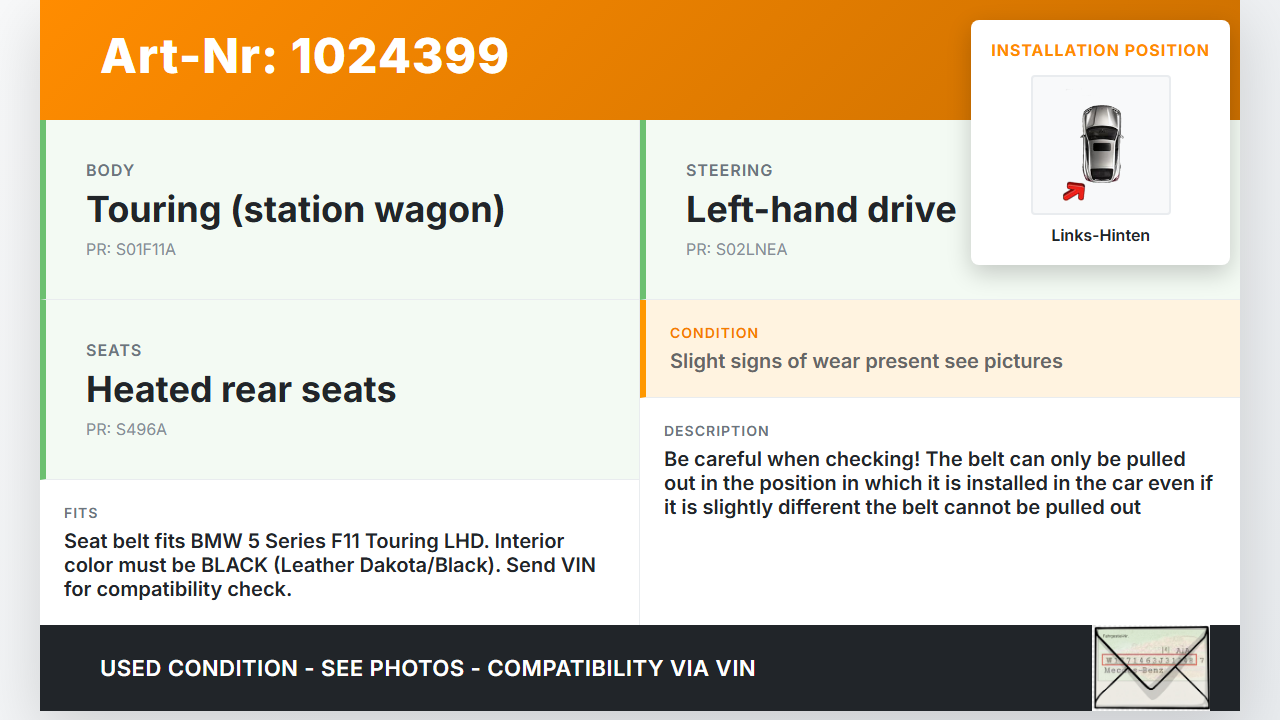The height and width of the screenshot is (720, 1280).
Task: Click the PR: S496A code
Action: click(x=126, y=430)
